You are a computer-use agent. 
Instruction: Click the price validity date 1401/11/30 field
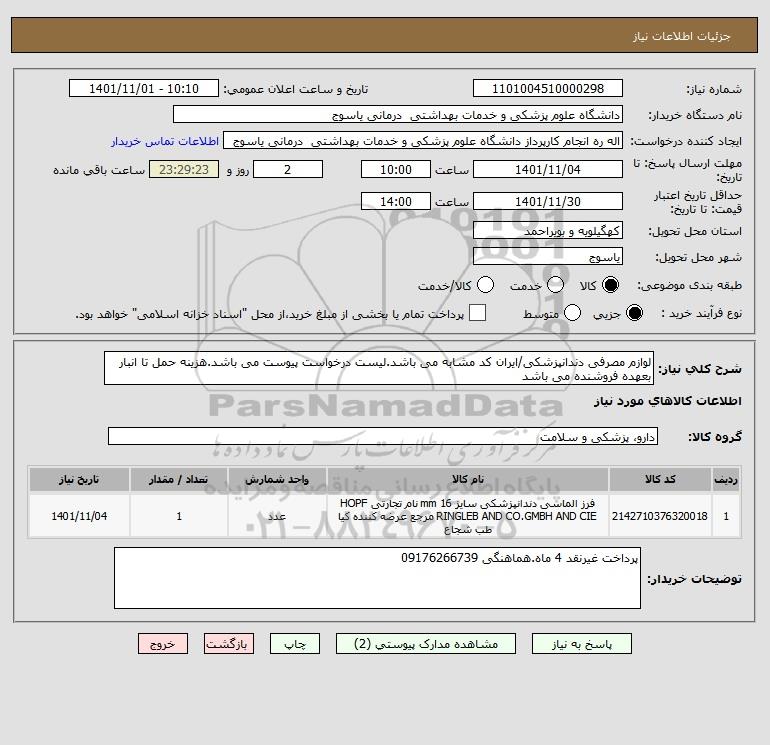[548, 201]
